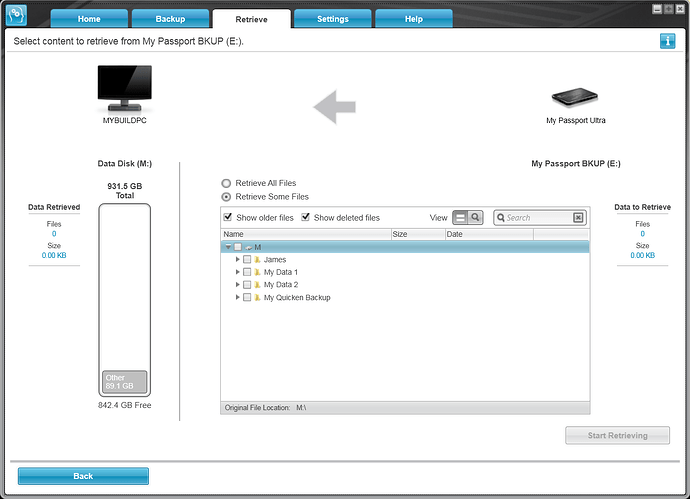The image size is (690, 499).
Task: Select the My Data 2 row
Action: point(405,285)
